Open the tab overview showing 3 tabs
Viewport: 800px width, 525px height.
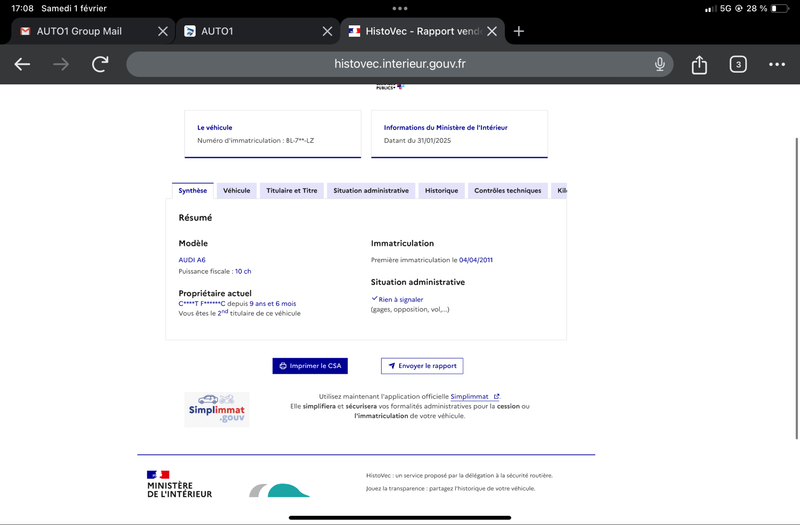click(x=738, y=64)
